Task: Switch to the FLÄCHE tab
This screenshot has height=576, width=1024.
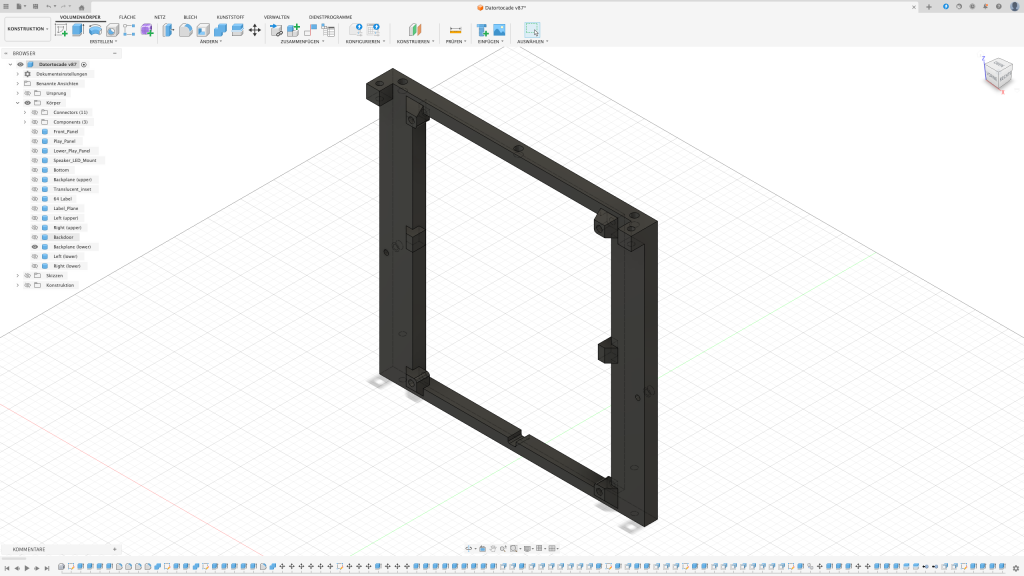Action: click(127, 17)
